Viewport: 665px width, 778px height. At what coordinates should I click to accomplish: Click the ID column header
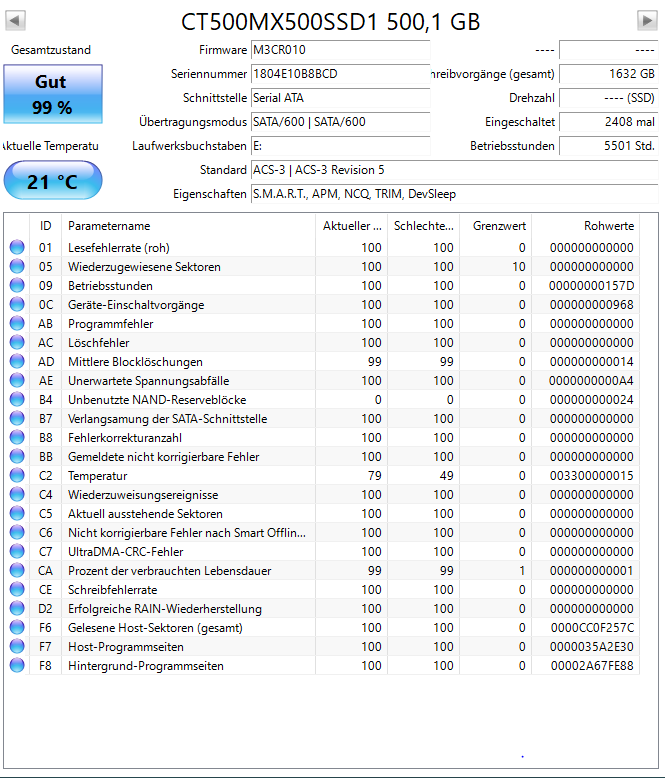(46, 226)
